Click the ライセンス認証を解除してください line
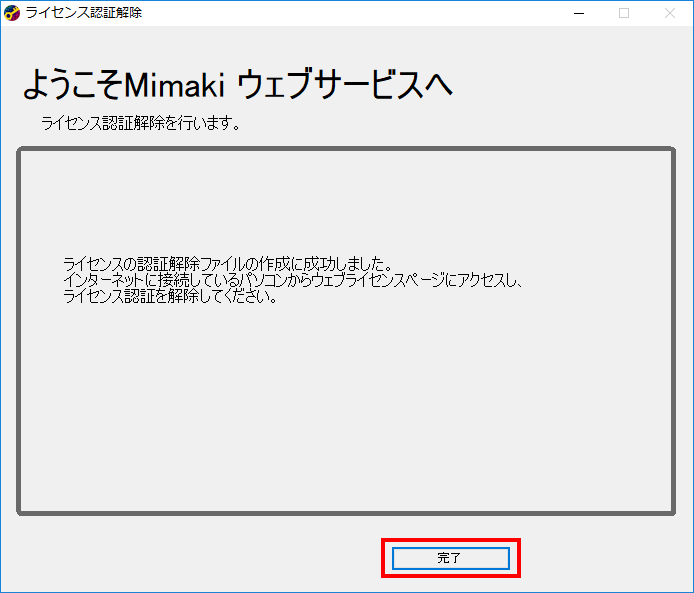This screenshot has width=694, height=593. point(170,298)
